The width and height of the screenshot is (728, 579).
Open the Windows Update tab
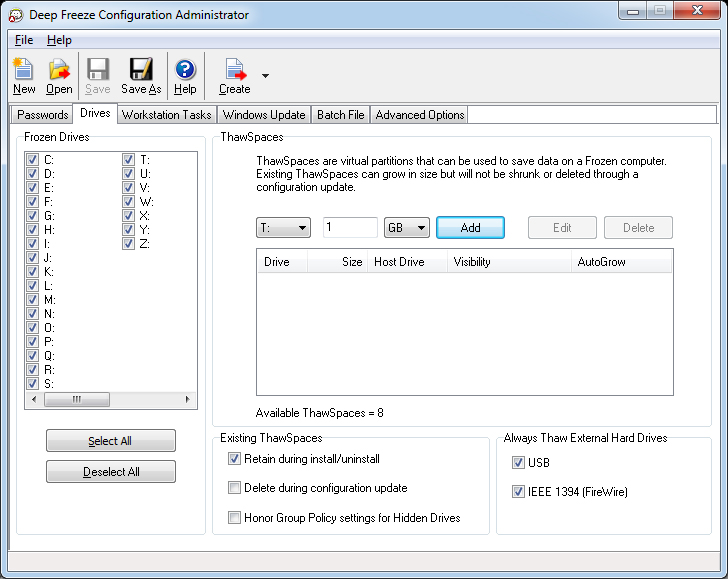pos(264,115)
